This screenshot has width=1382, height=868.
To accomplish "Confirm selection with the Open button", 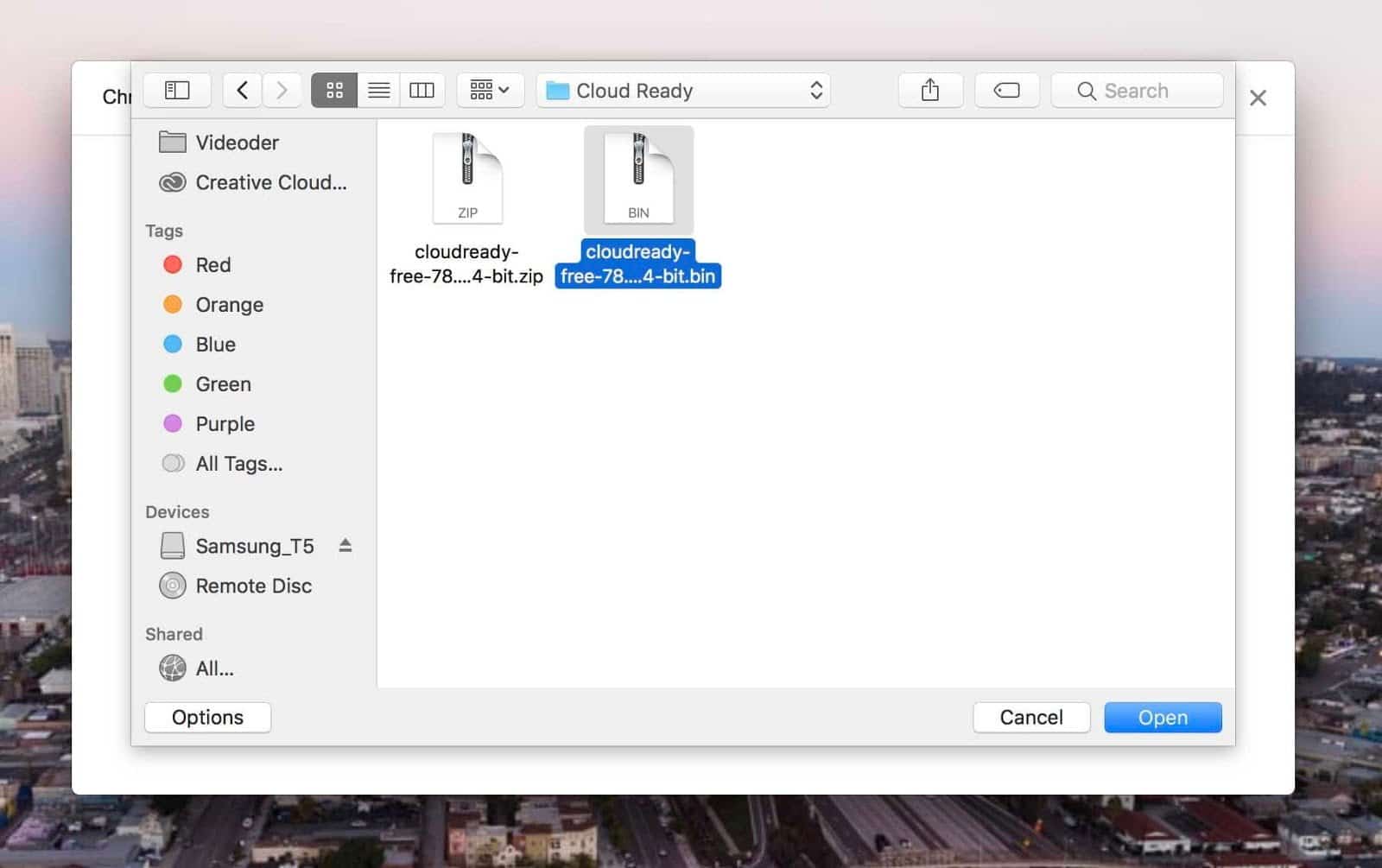I will coord(1163,717).
